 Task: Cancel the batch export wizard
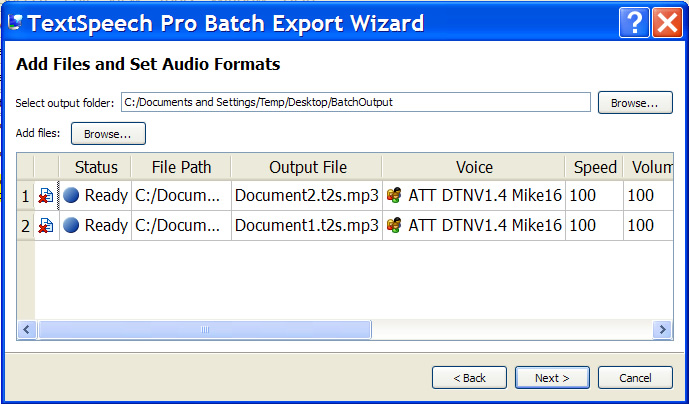pos(635,378)
